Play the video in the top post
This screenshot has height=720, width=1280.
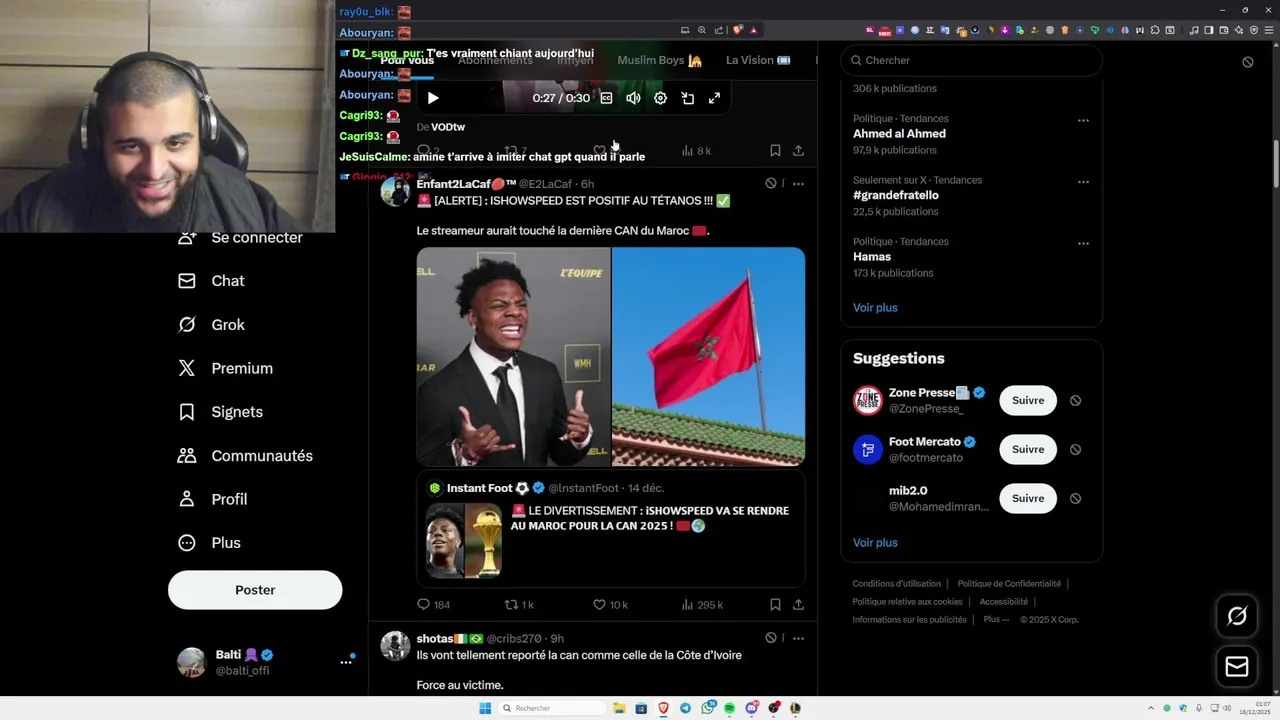[433, 98]
